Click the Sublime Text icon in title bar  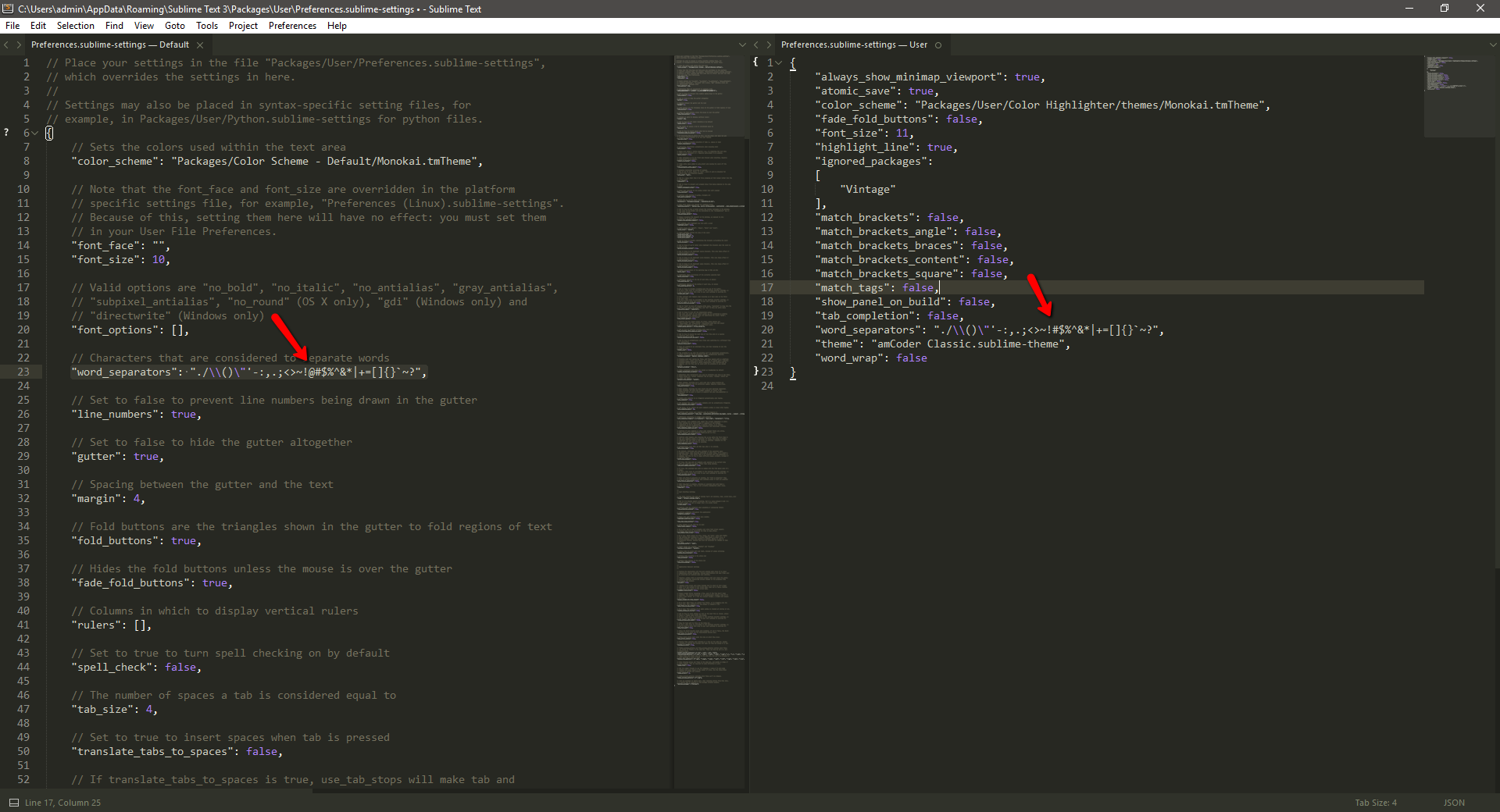[8, 9]
